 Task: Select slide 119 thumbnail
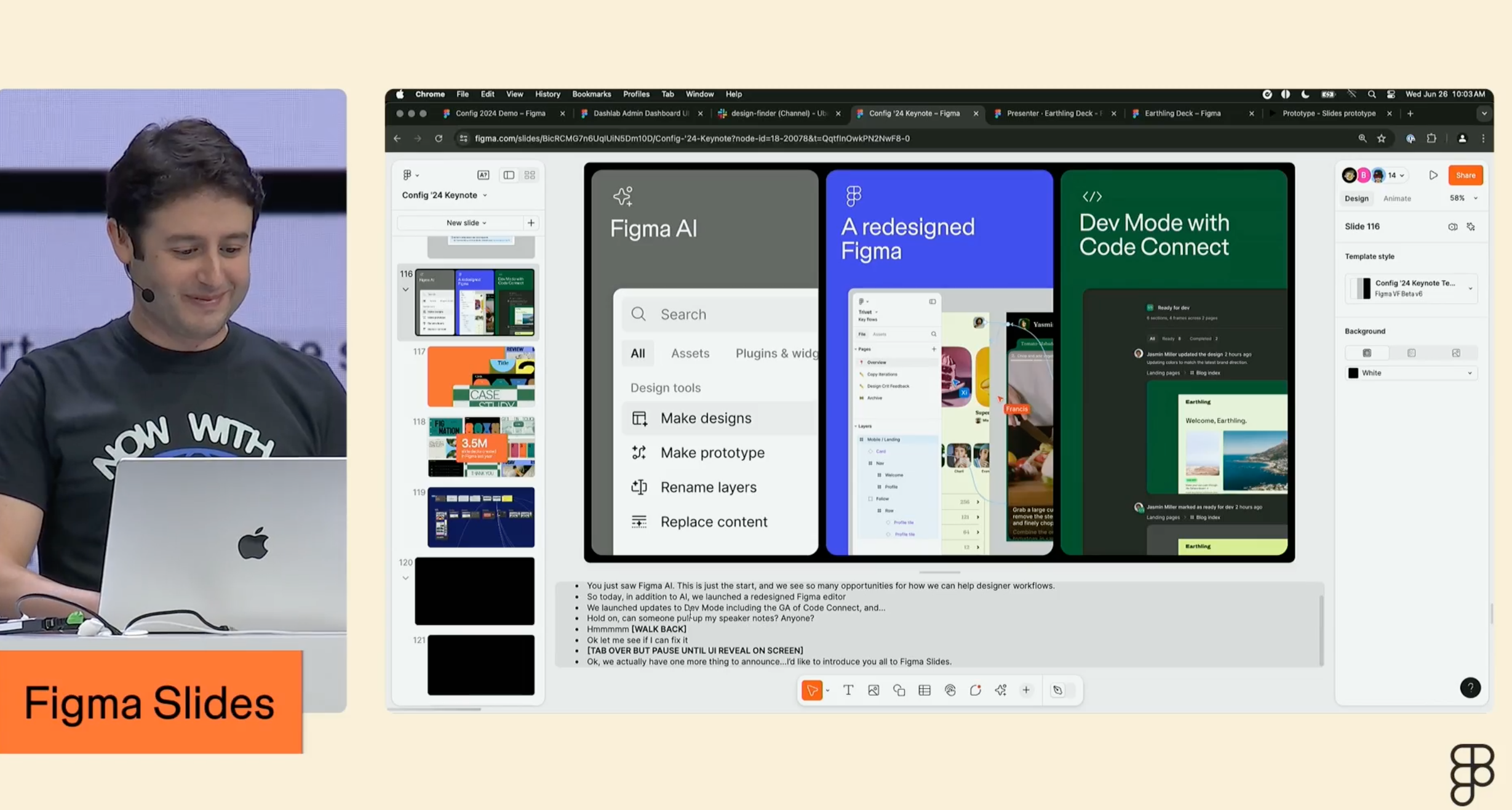tap(481, 517)
